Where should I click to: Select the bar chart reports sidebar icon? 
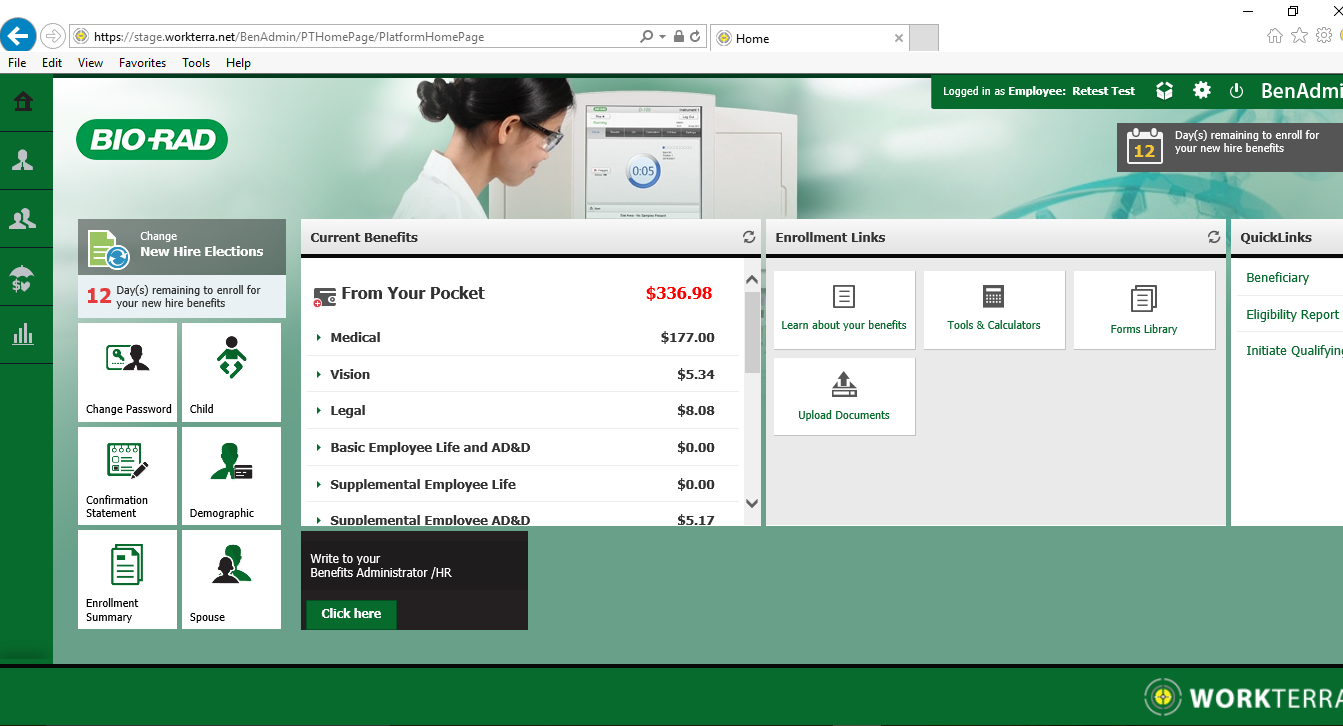tap(22, 334)
